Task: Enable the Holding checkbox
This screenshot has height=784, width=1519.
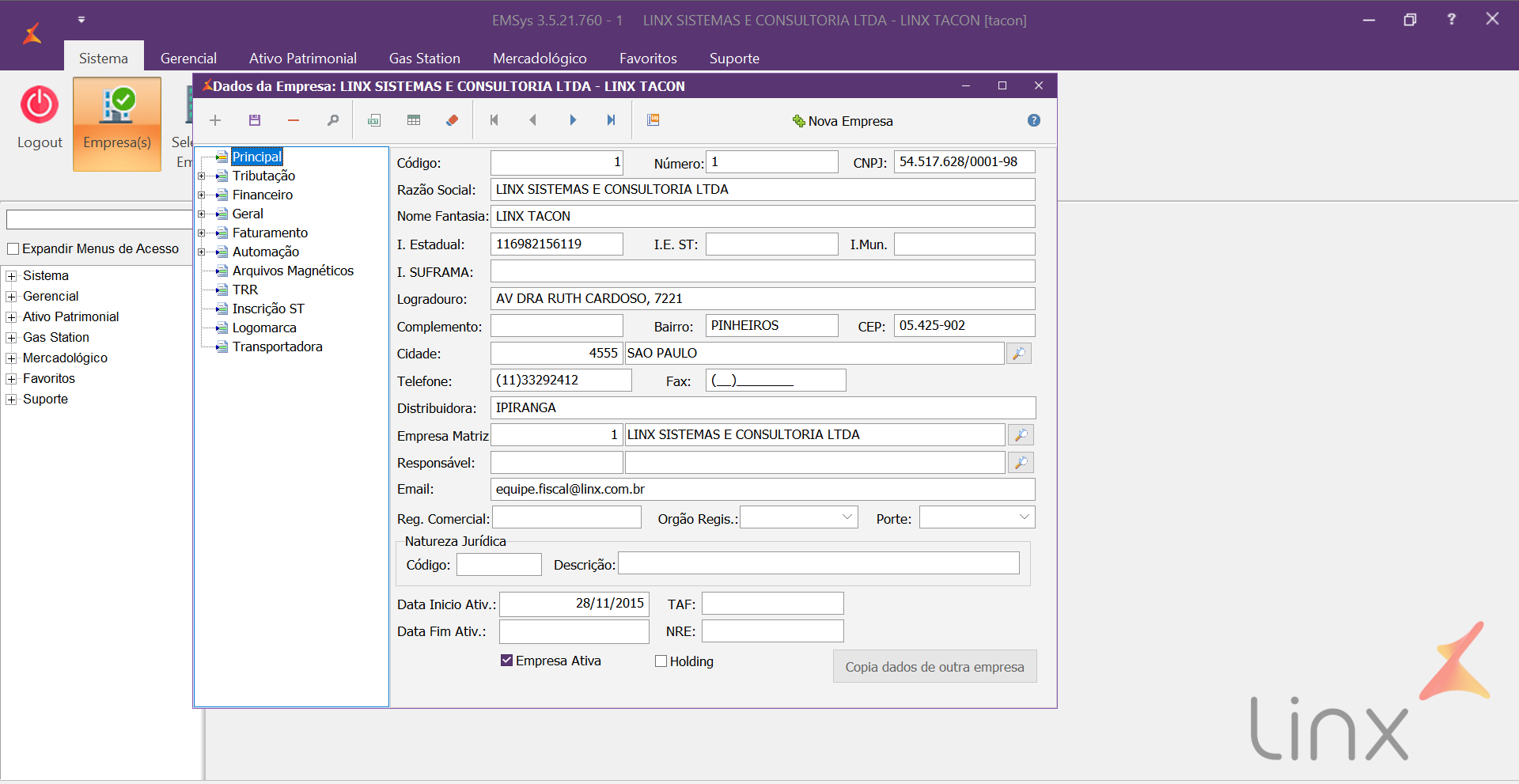Action: tap(661, 661)
